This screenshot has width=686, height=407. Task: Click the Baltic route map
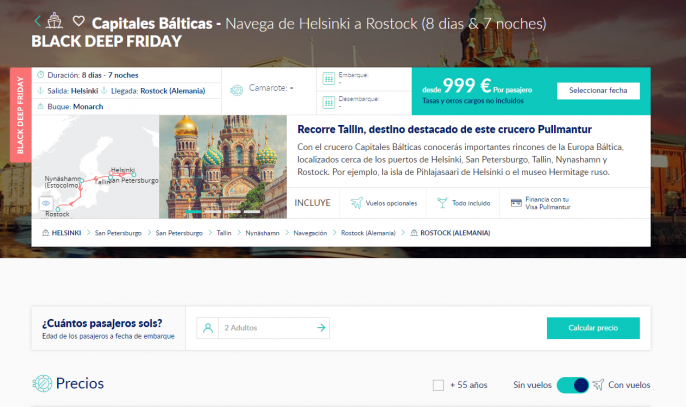[95, 167]
